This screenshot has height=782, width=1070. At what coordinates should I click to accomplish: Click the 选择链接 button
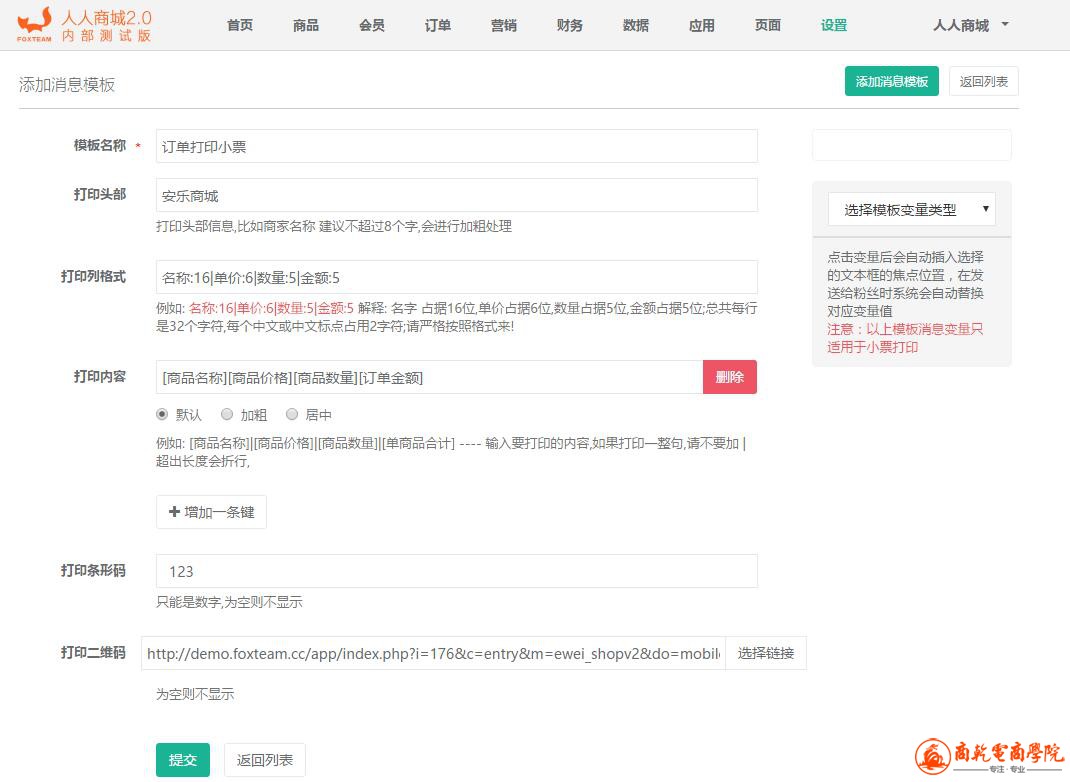pyautogui.click(x=765, y=653)
